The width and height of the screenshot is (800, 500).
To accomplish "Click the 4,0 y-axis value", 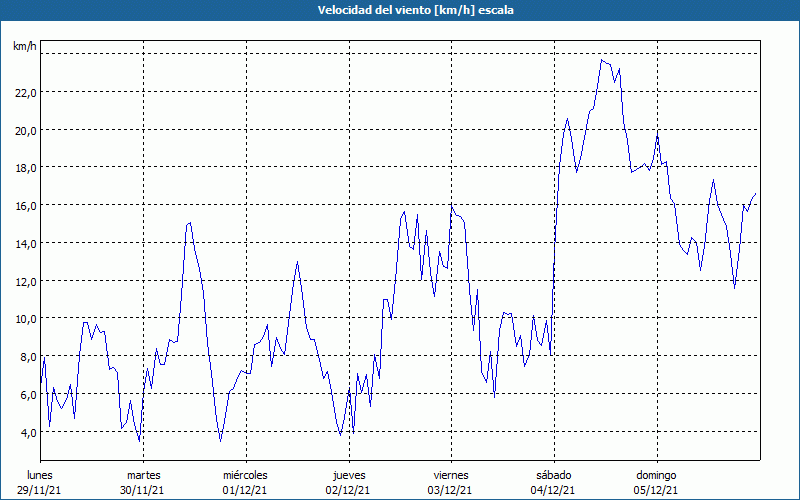I will (29, 432).
